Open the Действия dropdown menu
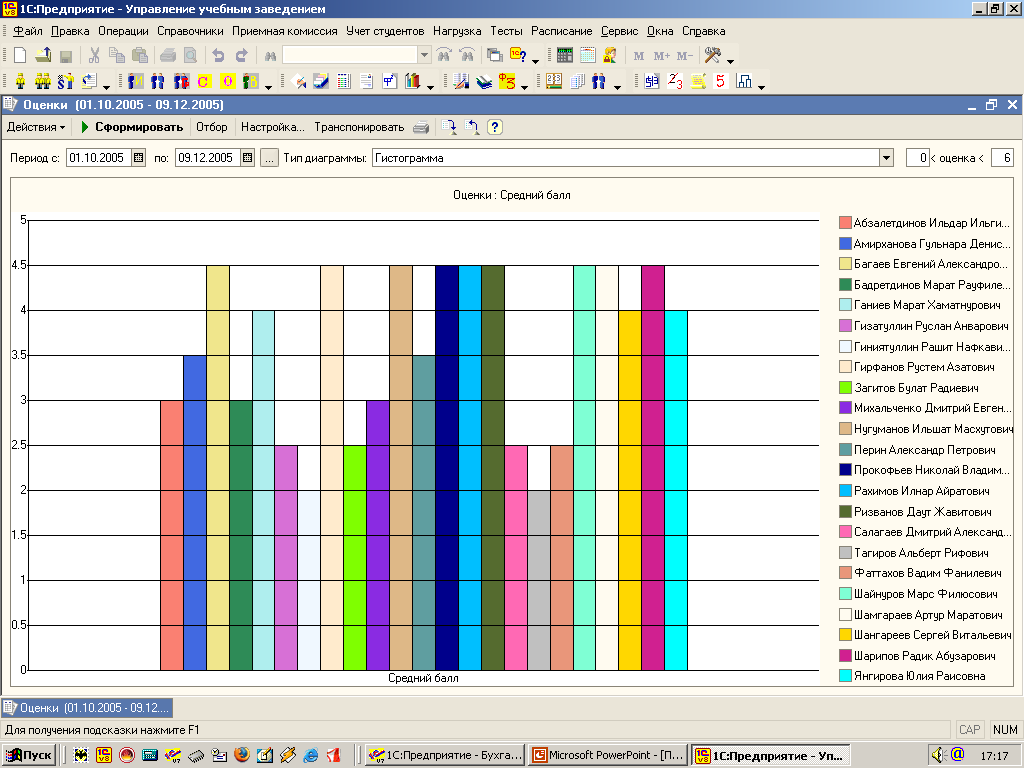The width and height of the screenshot is (1024, 768). [x=36, y=127]
